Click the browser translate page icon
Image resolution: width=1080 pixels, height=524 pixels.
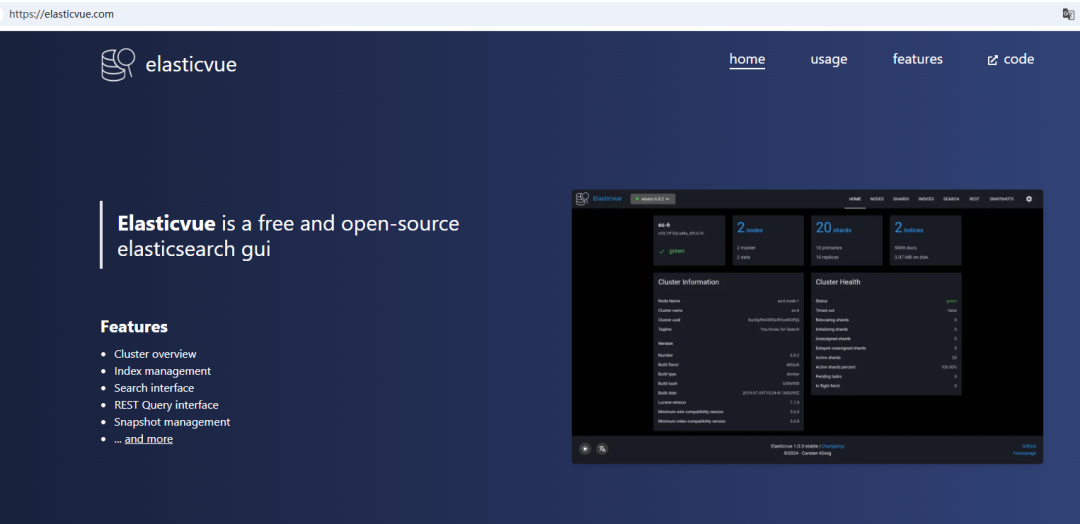1068,14
